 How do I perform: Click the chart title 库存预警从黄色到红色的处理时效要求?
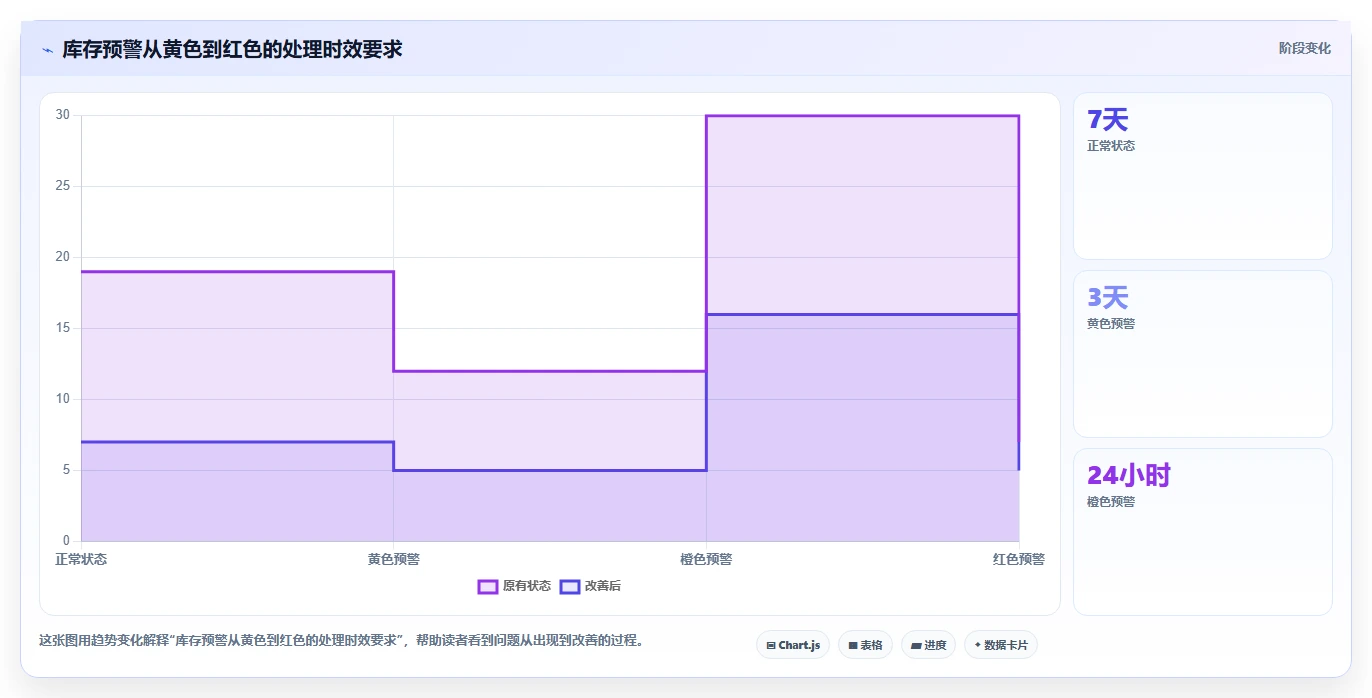pyautogui.click(x=232, y=49)
